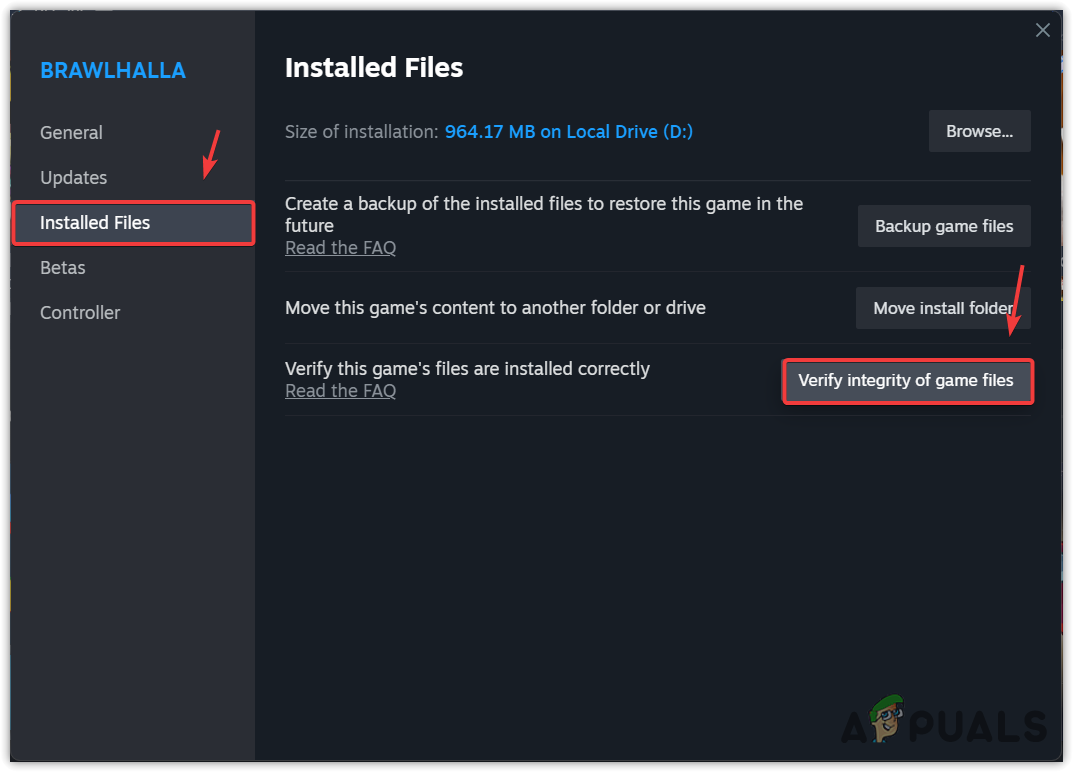Click the Installed Files page heading
The image size is (1073, 772).
(x=374, y=68)
